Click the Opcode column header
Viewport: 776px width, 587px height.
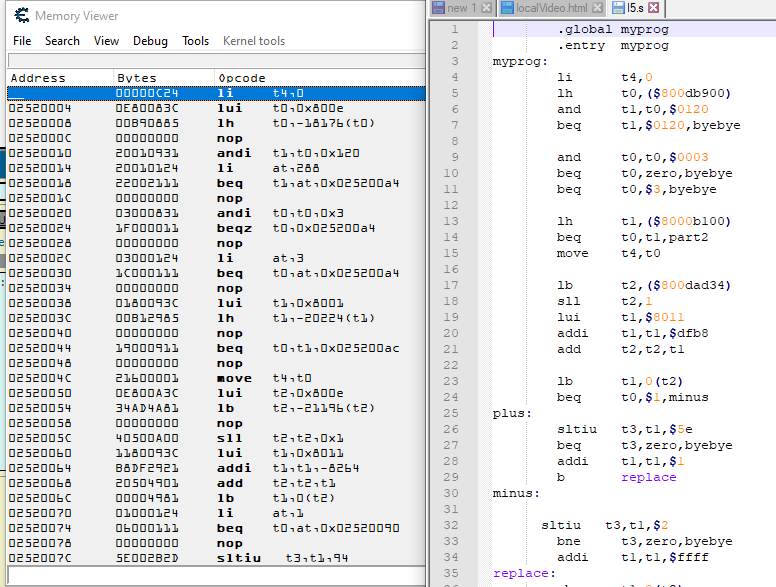click(x=320, y=78)
